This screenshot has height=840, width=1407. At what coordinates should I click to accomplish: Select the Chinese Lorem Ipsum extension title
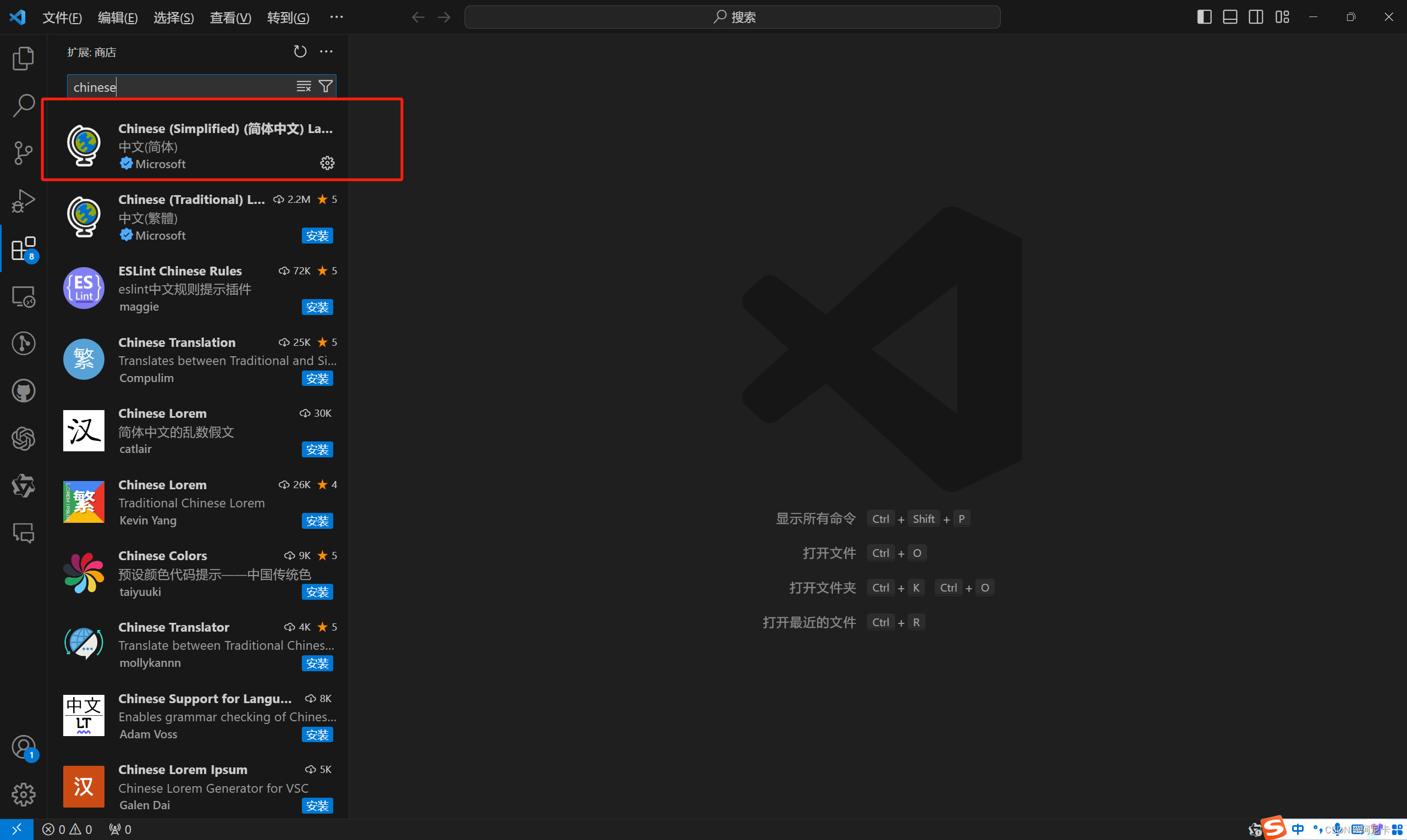click(183, 770)
